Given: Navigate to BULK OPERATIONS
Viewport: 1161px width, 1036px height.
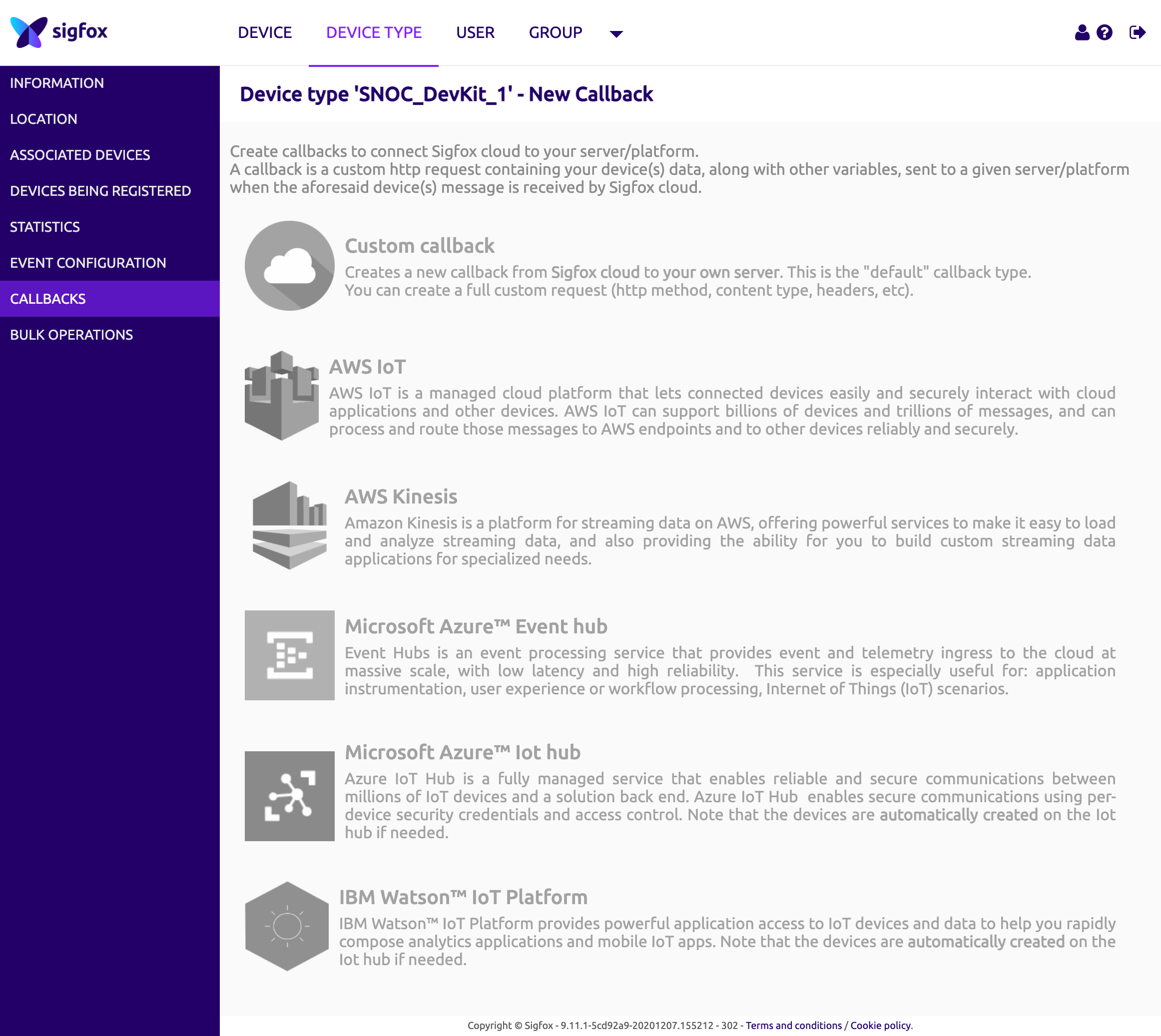Looking at the screenshot, I should [x=72, y=335].
